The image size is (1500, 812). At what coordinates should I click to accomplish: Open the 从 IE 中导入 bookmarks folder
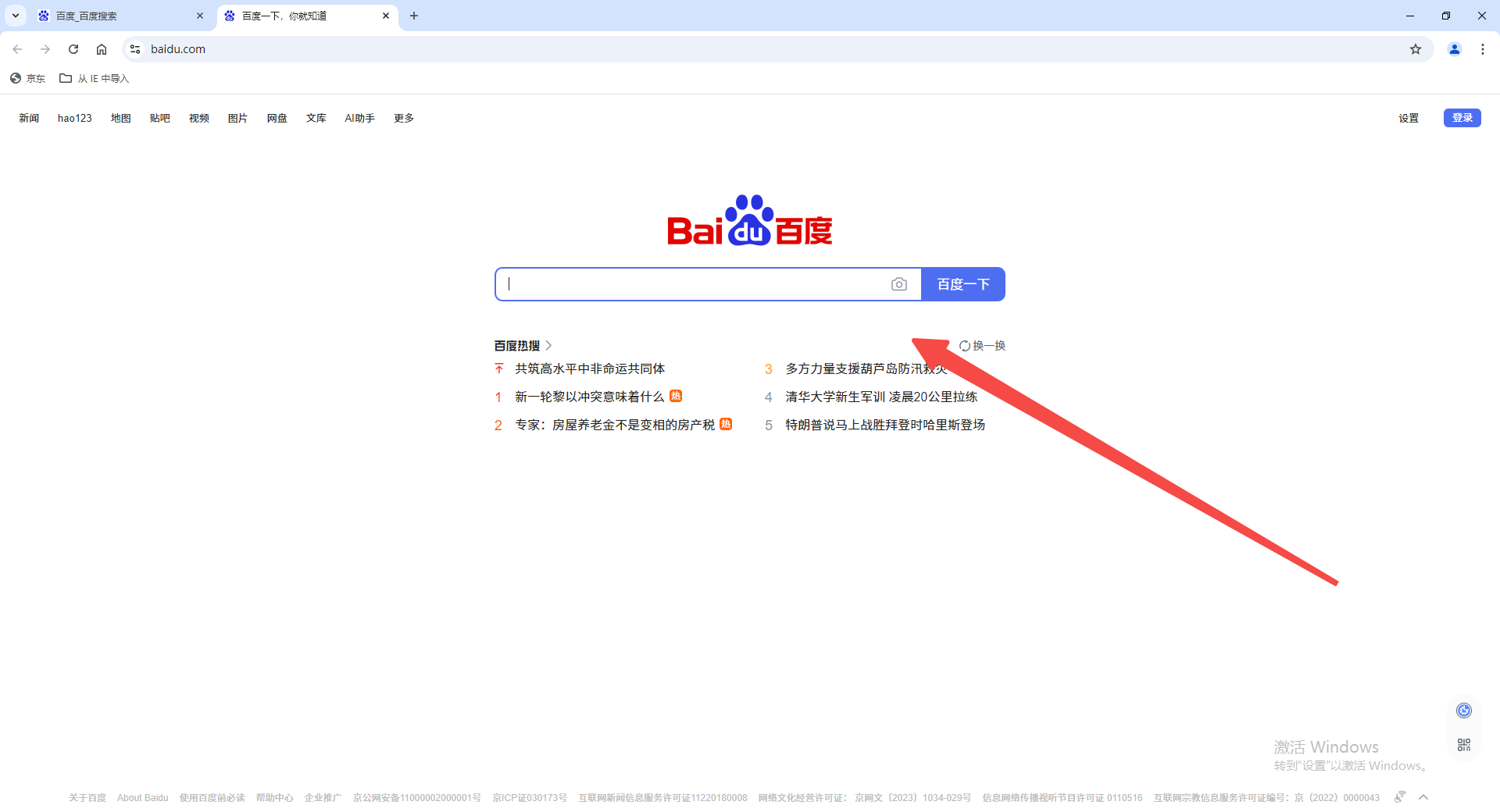95,78
